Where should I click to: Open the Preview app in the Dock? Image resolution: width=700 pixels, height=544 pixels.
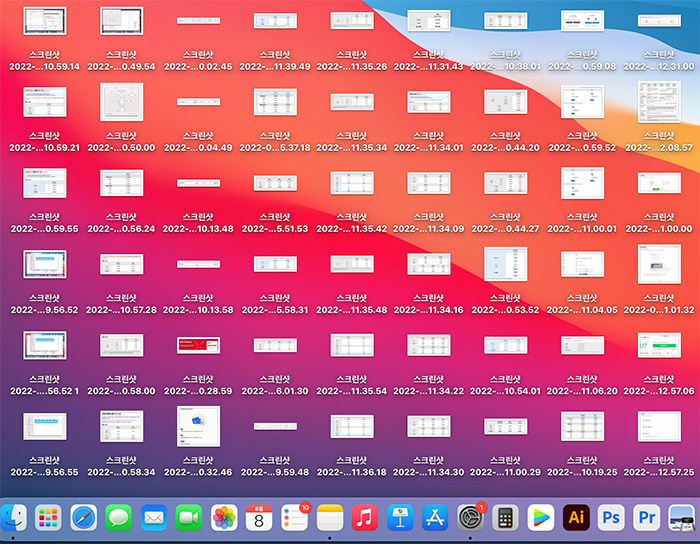(681, 518)
